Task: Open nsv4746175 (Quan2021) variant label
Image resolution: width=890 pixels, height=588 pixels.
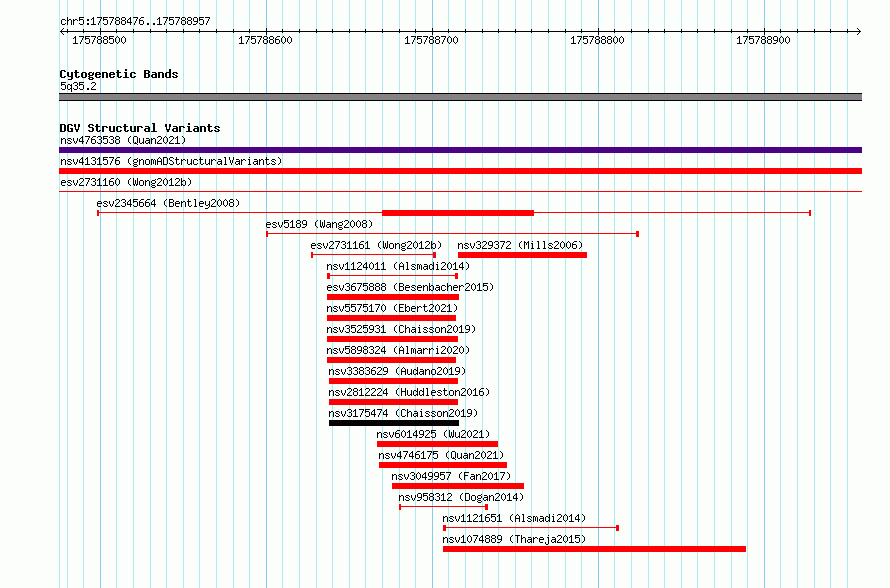Action: point(440,455)
